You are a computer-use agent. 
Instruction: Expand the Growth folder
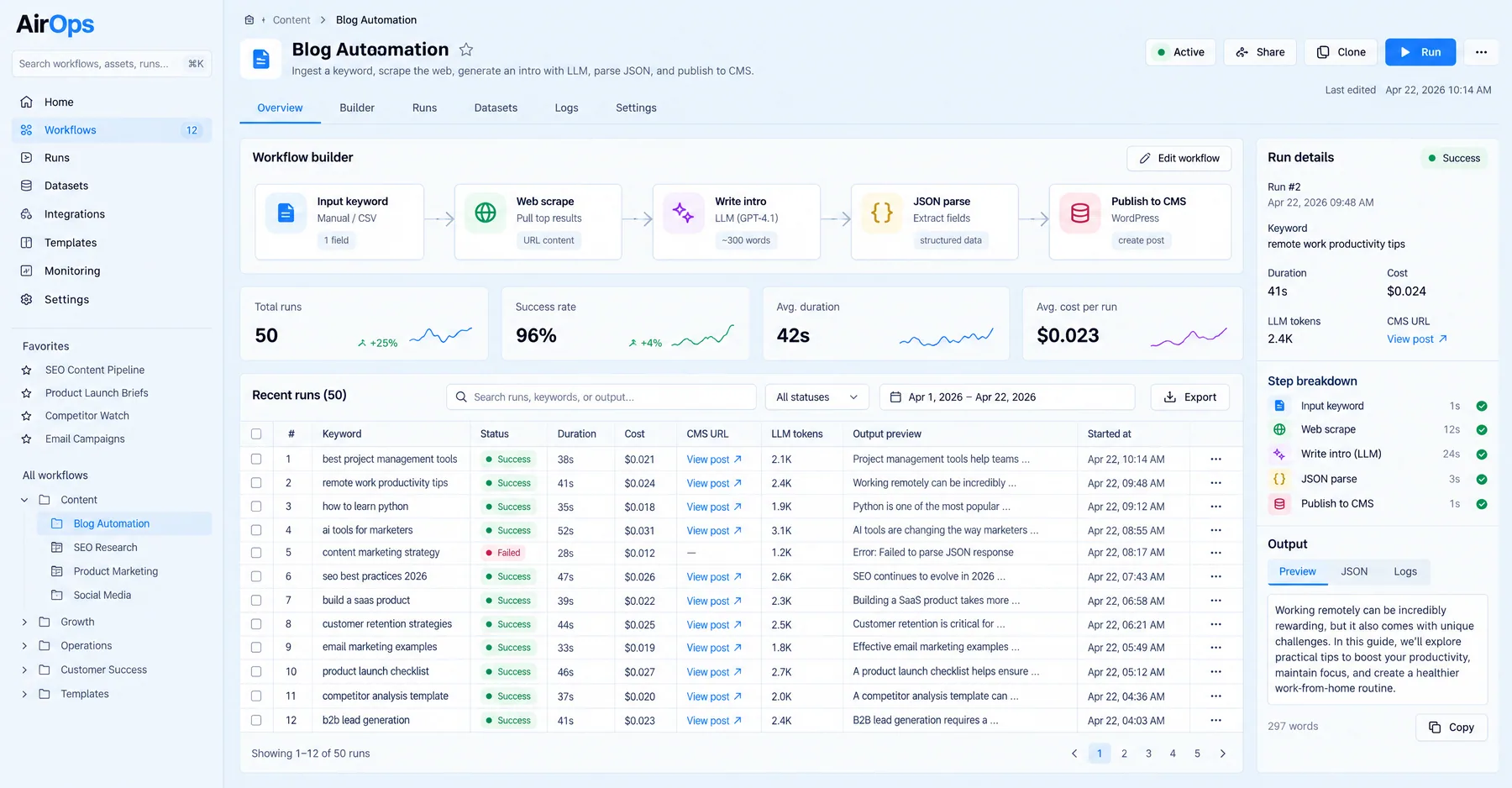click(x=24, y=623)
